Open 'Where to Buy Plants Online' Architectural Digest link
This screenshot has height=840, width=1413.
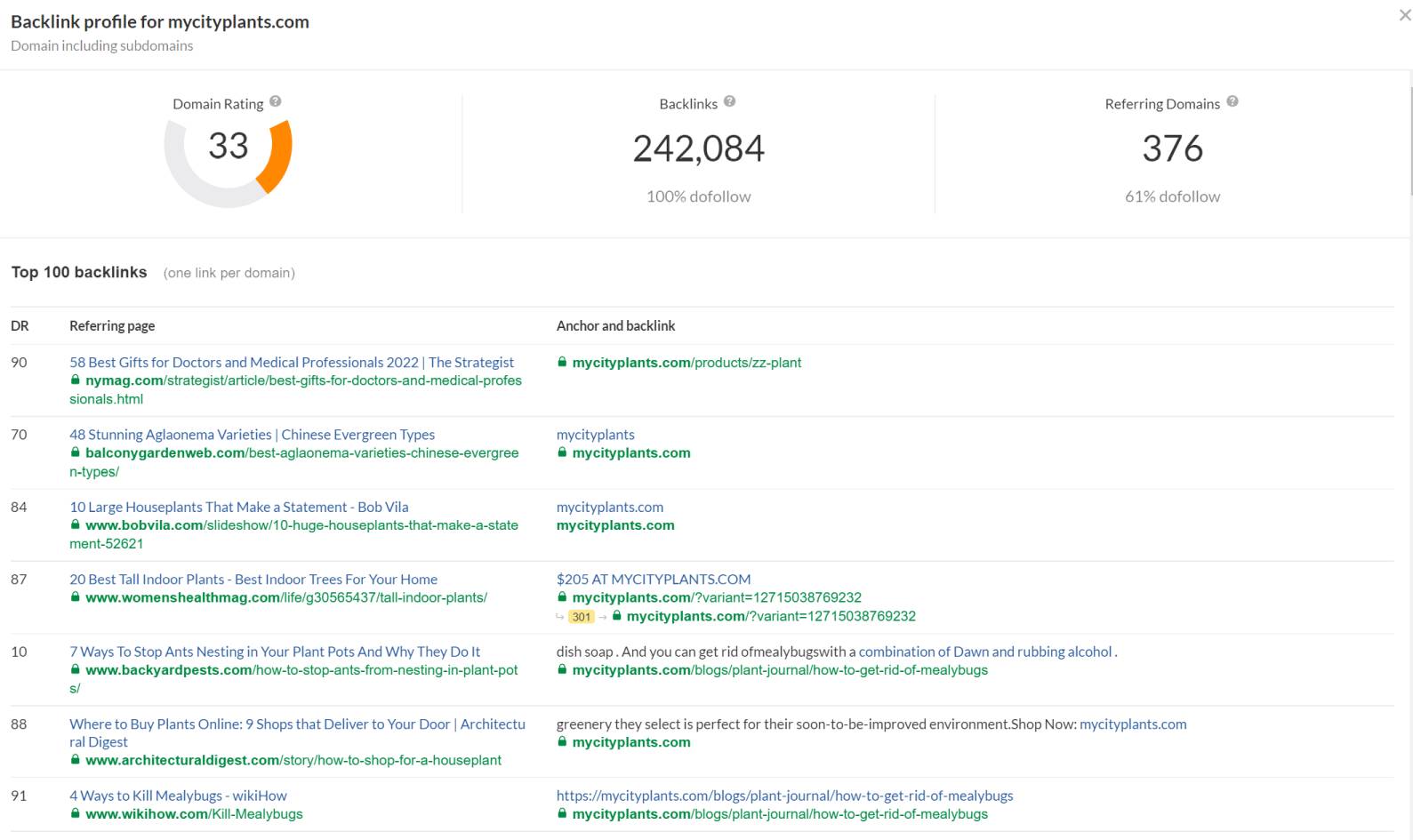pos(297,732)
